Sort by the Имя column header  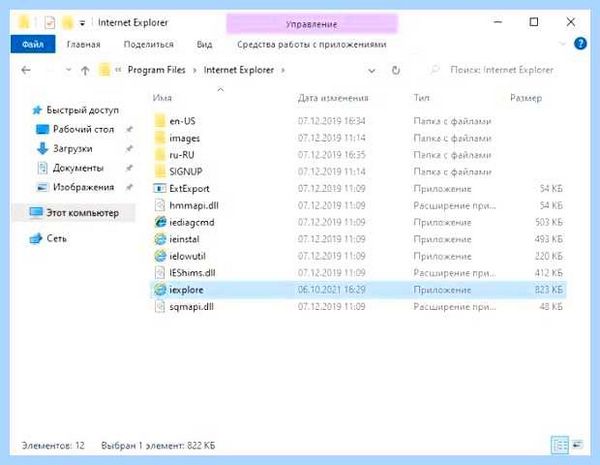click(162, 98)
